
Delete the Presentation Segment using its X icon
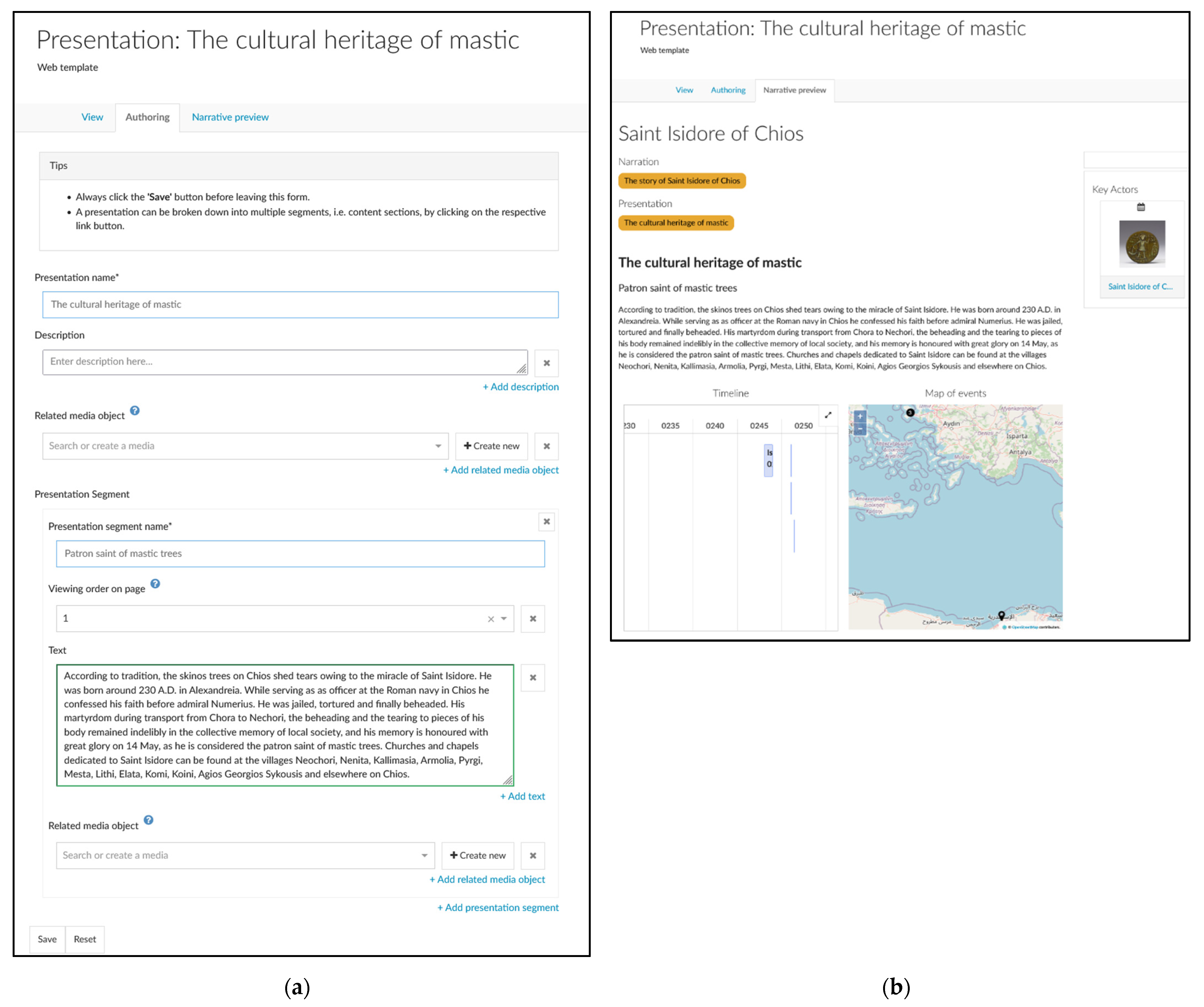[x=546, y=522]
